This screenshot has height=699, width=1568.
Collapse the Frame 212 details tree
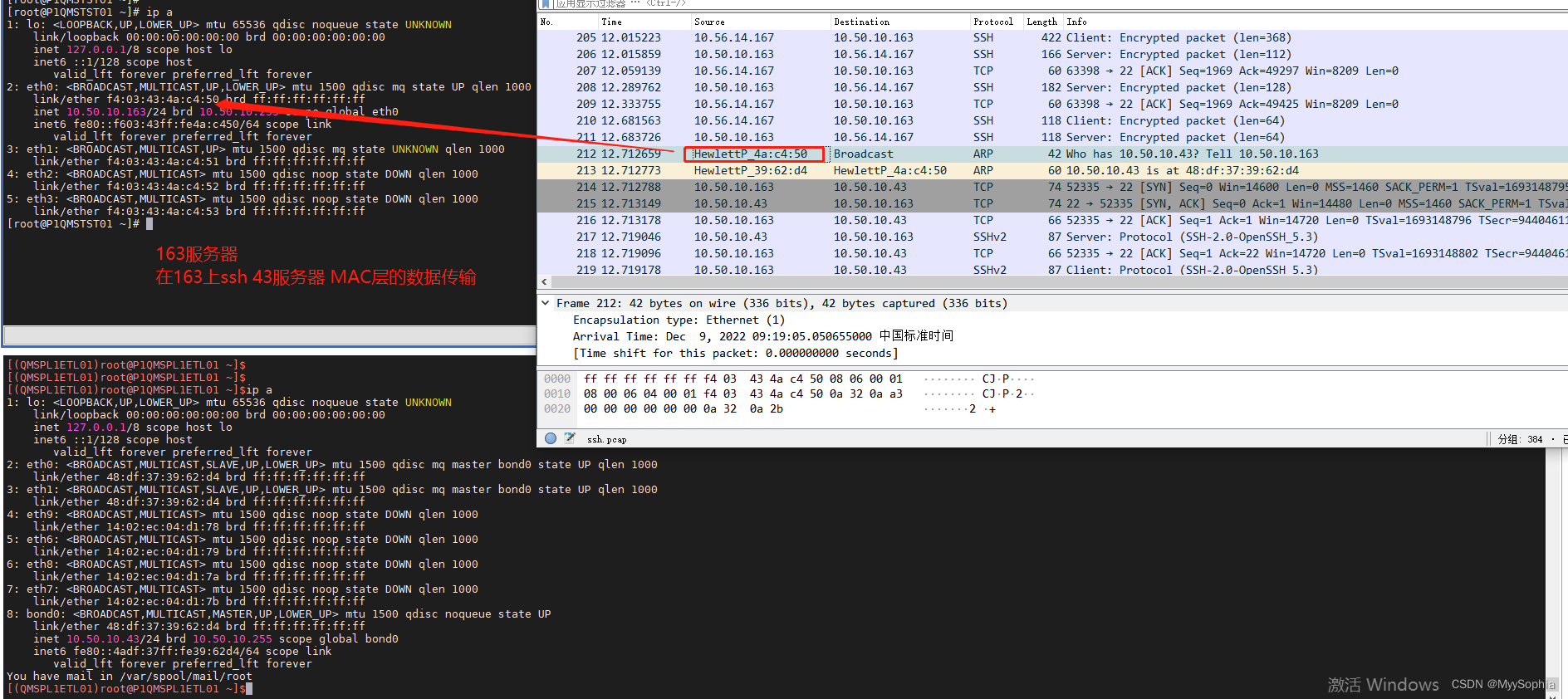pos(545,303)
